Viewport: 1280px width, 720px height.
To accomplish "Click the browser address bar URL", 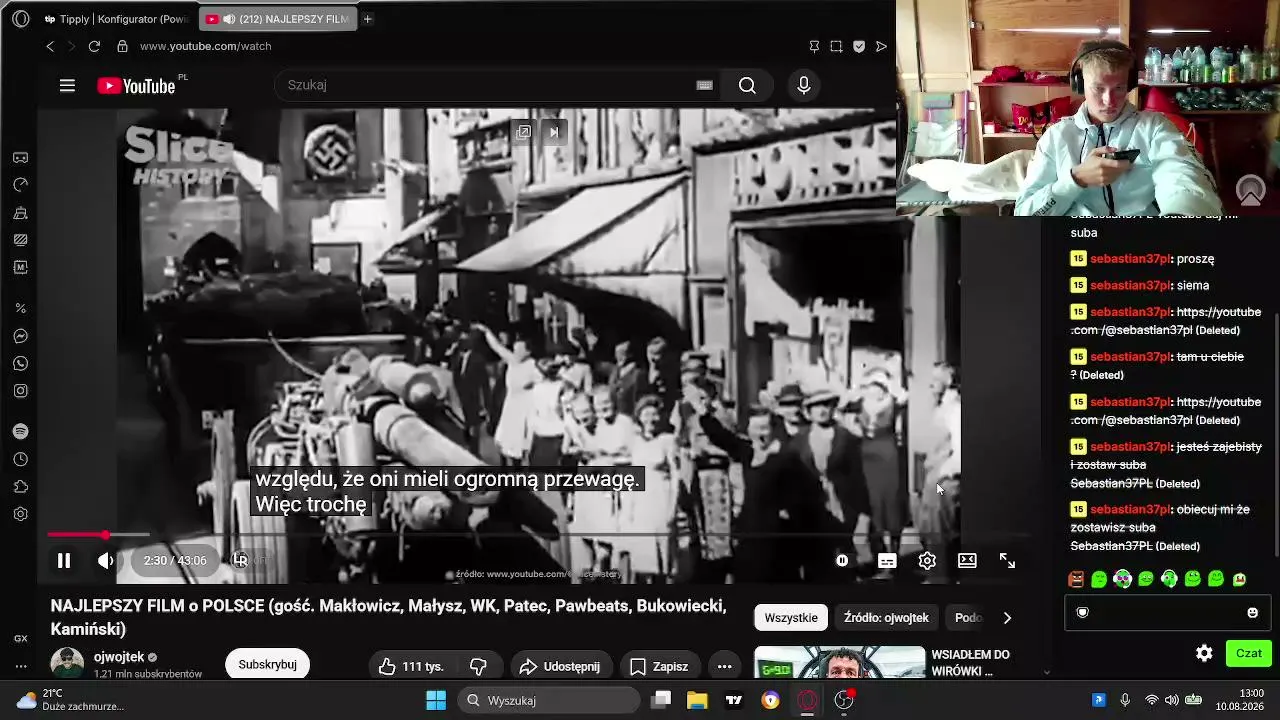I will (205, 46).
